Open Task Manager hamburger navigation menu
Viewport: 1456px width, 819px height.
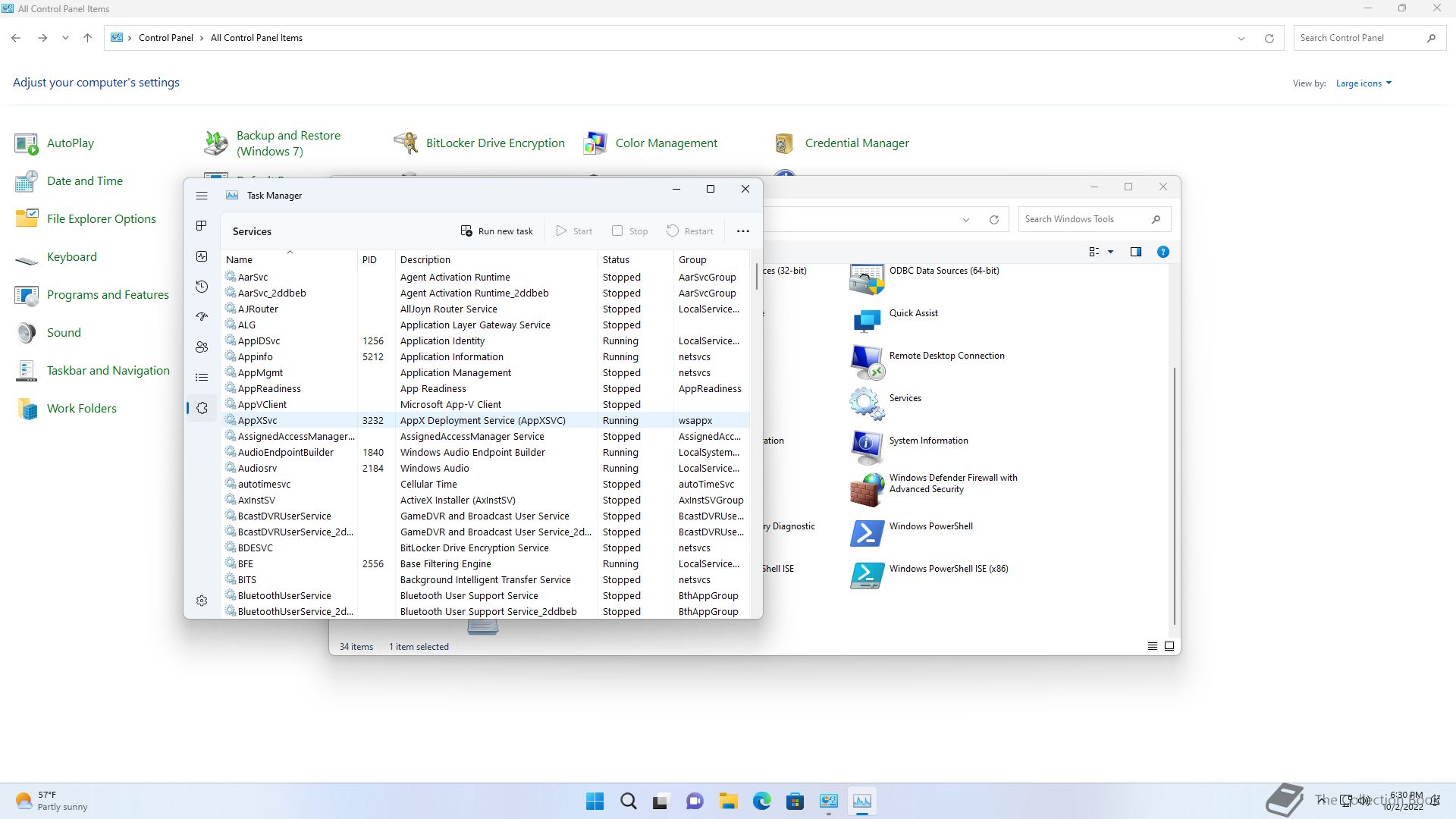click(202, 196)
